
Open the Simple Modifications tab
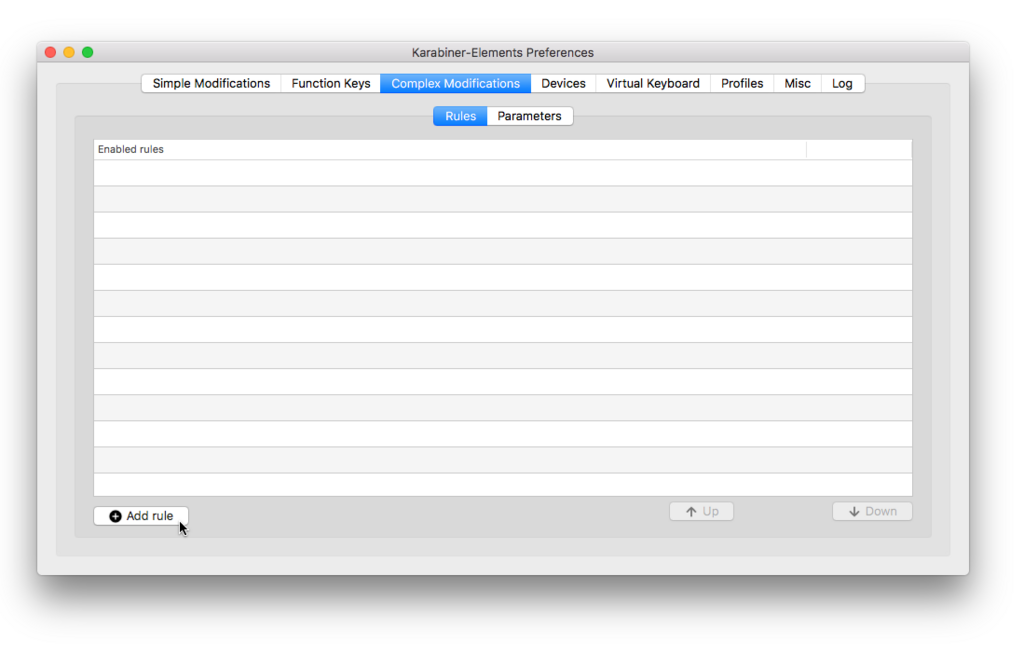(211, 84)
